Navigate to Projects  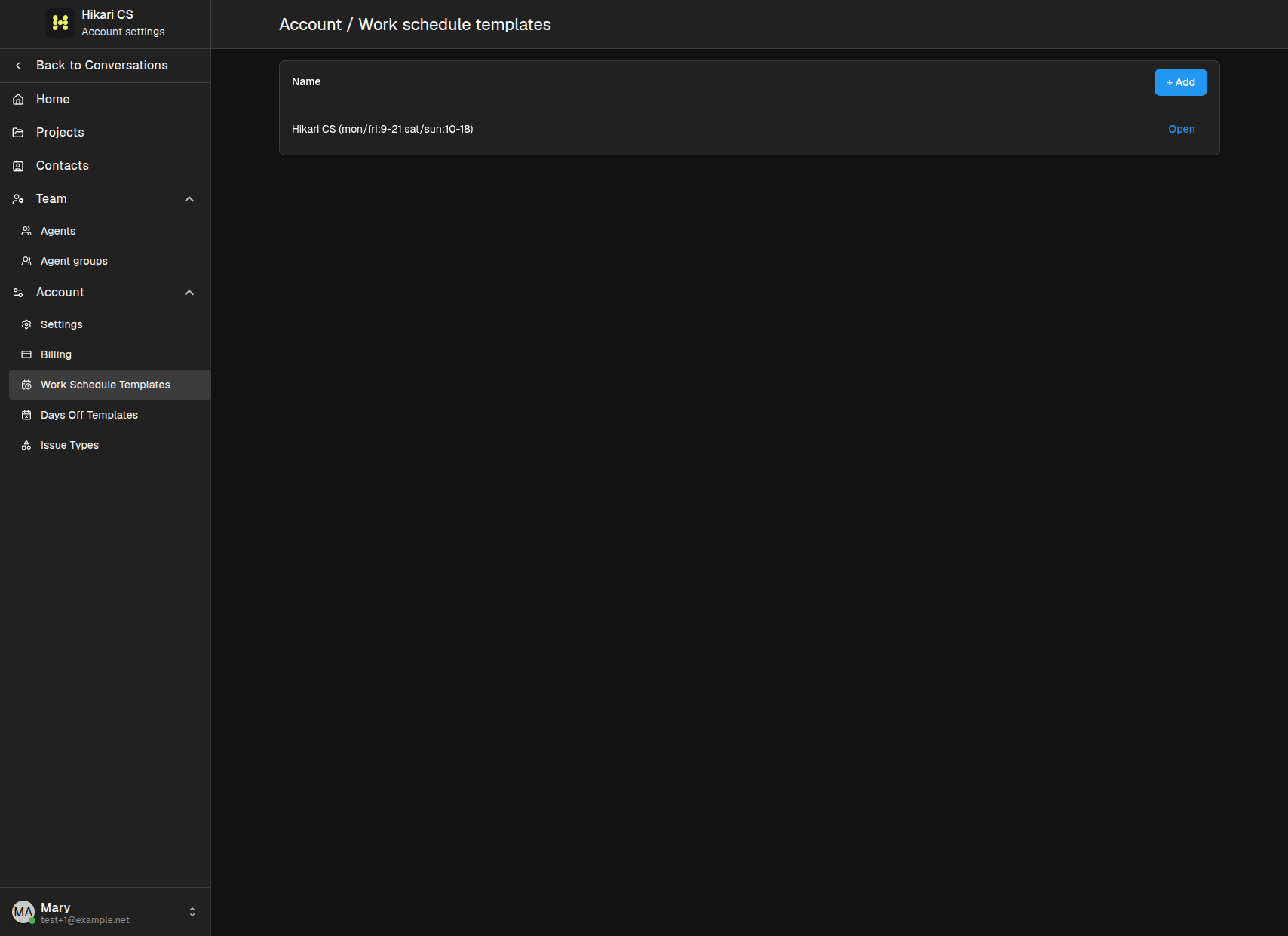click(x=105, y=133)
